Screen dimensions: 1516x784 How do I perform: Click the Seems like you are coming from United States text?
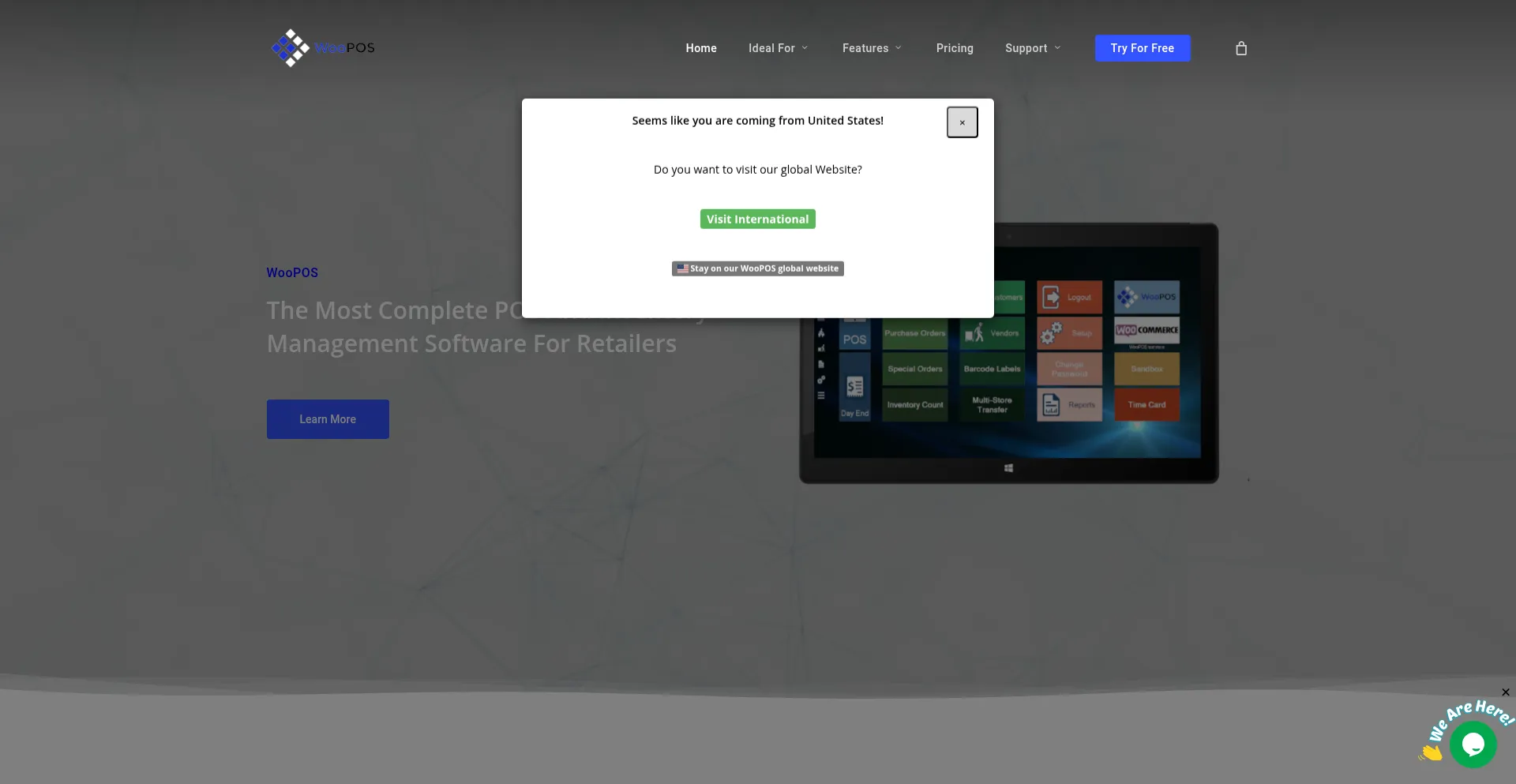(x=757, y=121)
